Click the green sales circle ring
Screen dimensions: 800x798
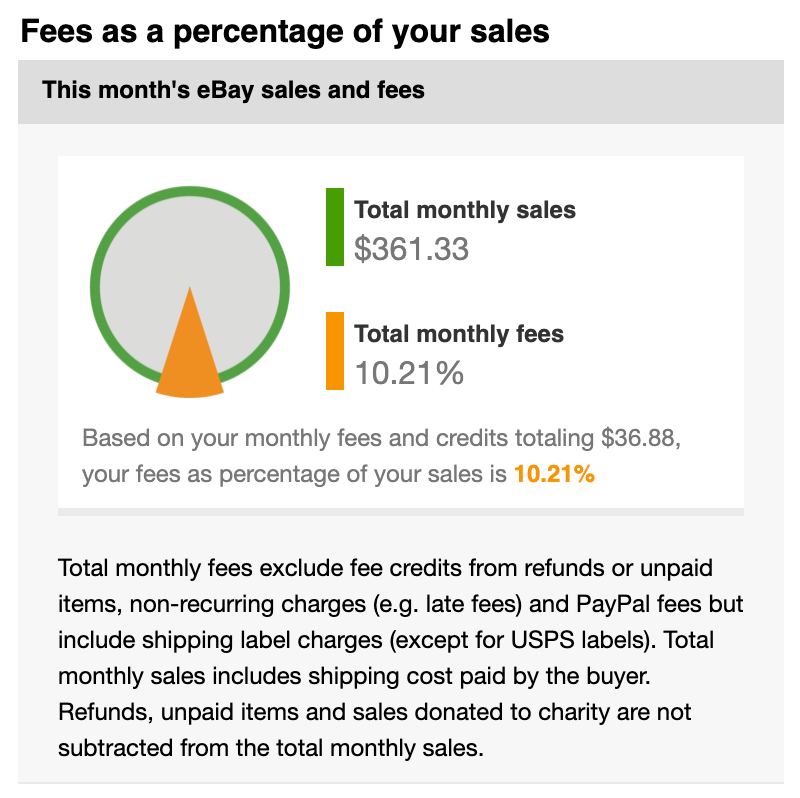pos(190,191)
